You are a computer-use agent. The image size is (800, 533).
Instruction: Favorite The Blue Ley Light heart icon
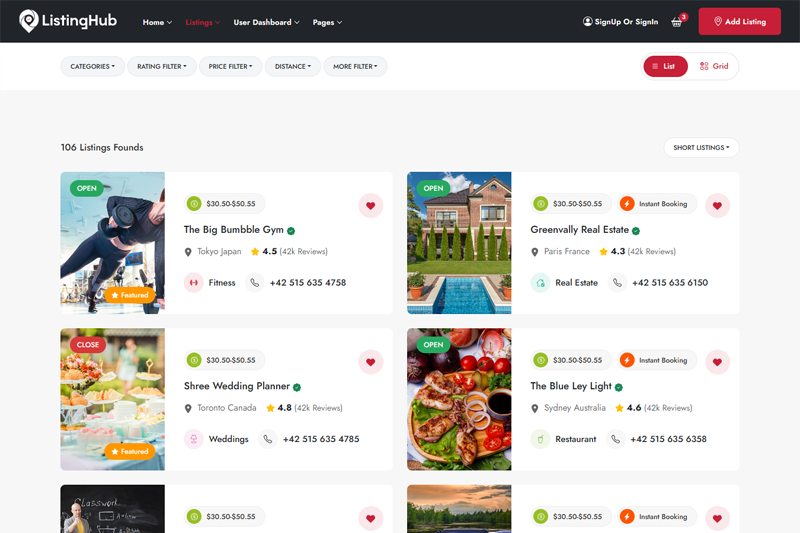tap(717, 362)
